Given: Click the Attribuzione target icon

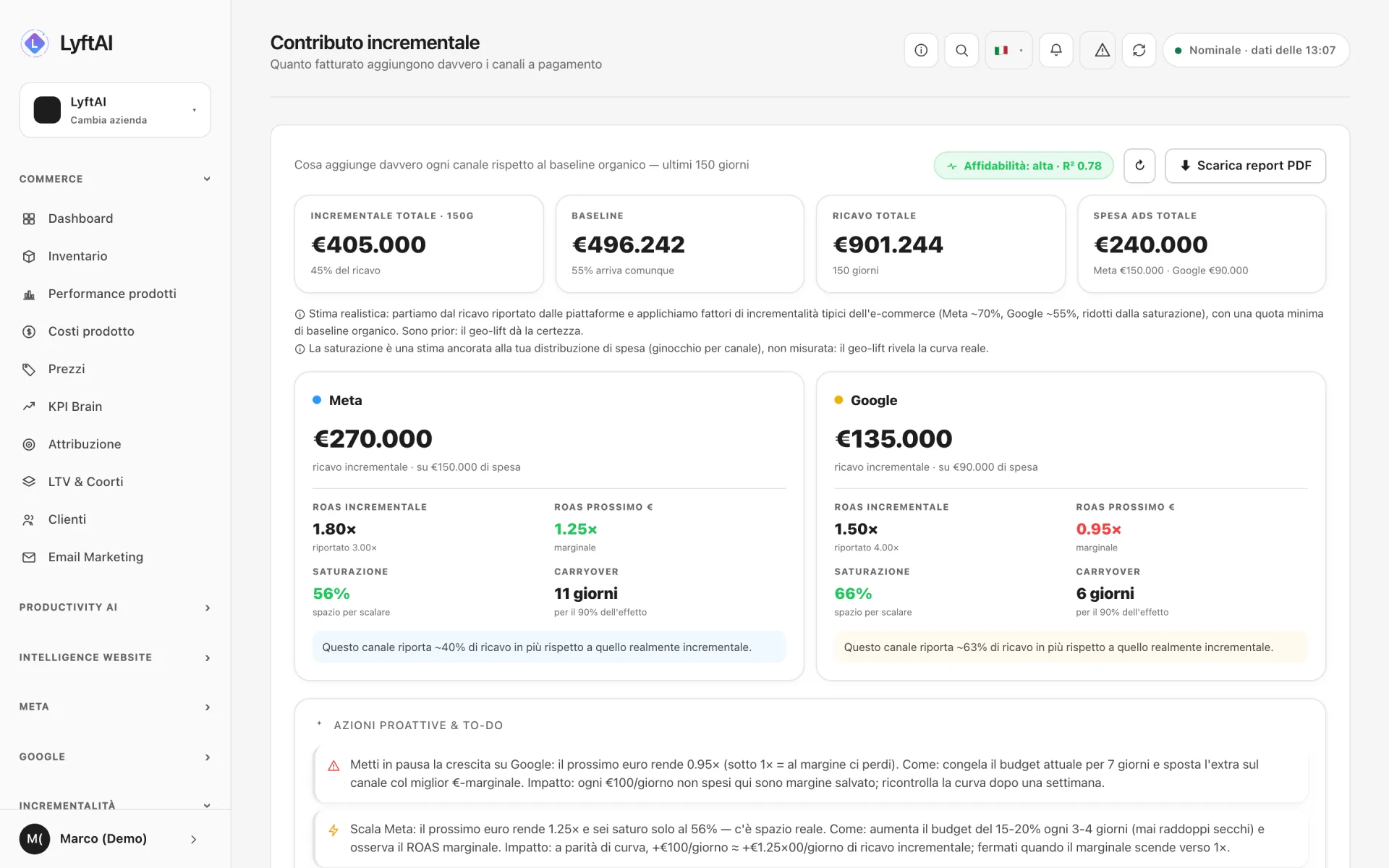Looking at the screenshot, I should (x=29, y=444).
